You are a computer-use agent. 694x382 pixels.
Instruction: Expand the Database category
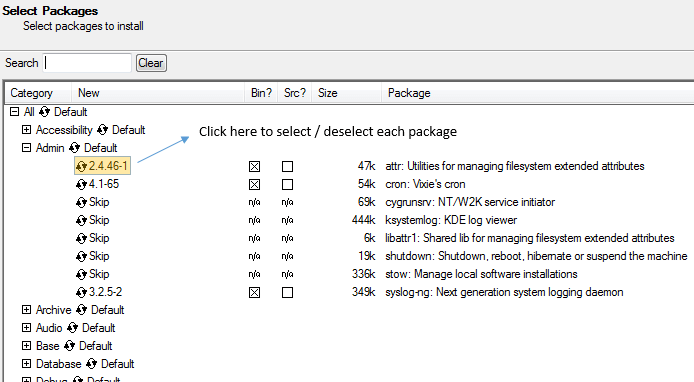click(x=27, y=363)
